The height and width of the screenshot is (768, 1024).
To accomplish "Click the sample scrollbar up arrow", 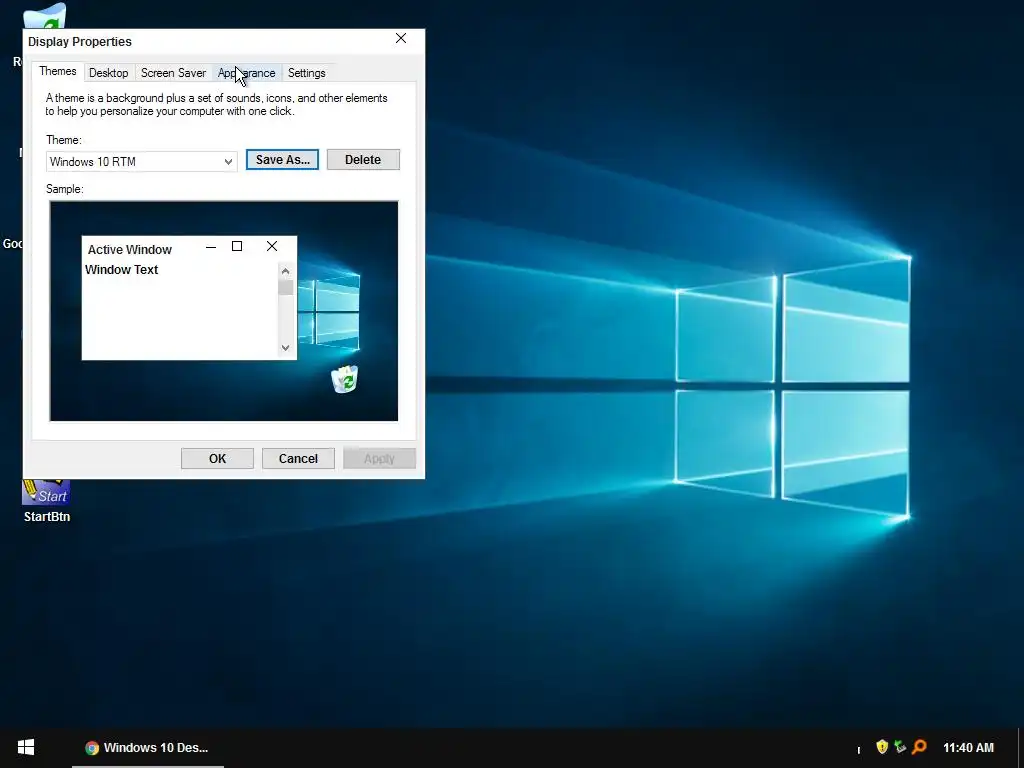I will (285, 271).
